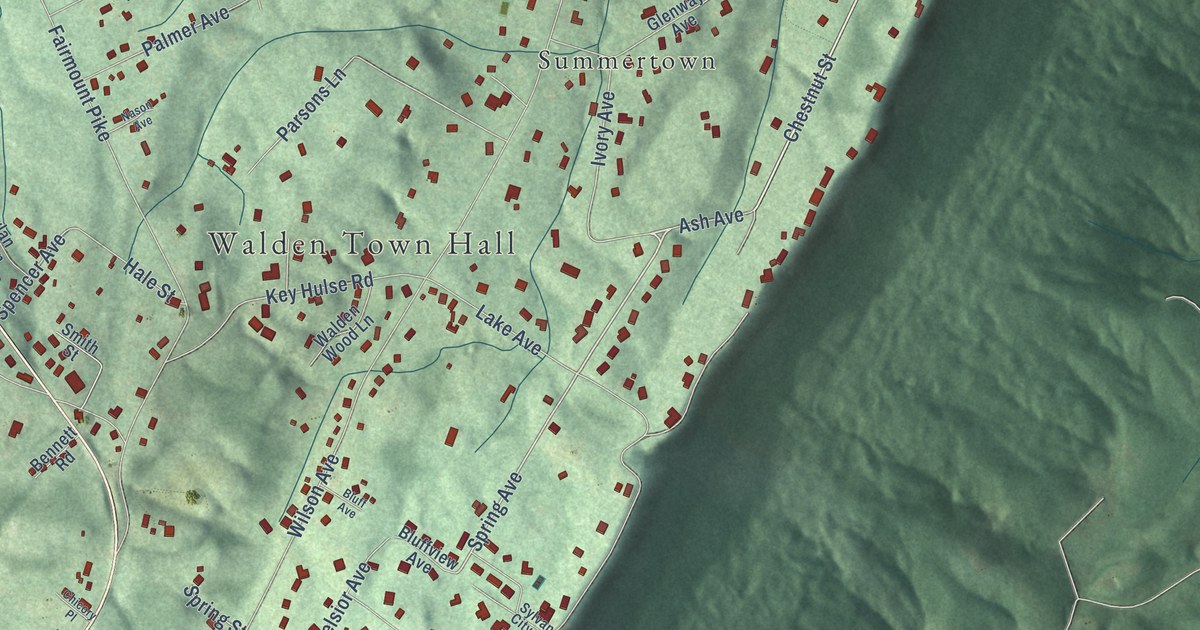Screen dimensions: 1200x630
Task: Click the Lake Ave street label
Action: pyautogui.click(x=508, y=330)
